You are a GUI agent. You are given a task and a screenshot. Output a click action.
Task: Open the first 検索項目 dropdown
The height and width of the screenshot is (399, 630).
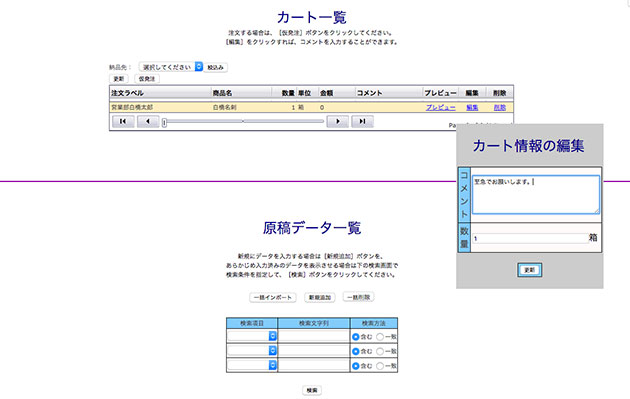click(252, 336)
